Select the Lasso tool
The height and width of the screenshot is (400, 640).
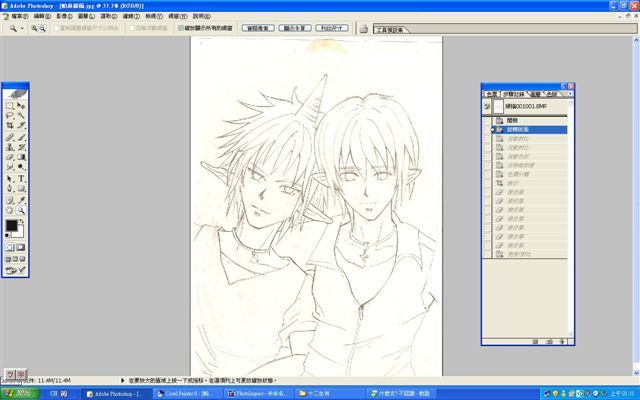point(10,116)
